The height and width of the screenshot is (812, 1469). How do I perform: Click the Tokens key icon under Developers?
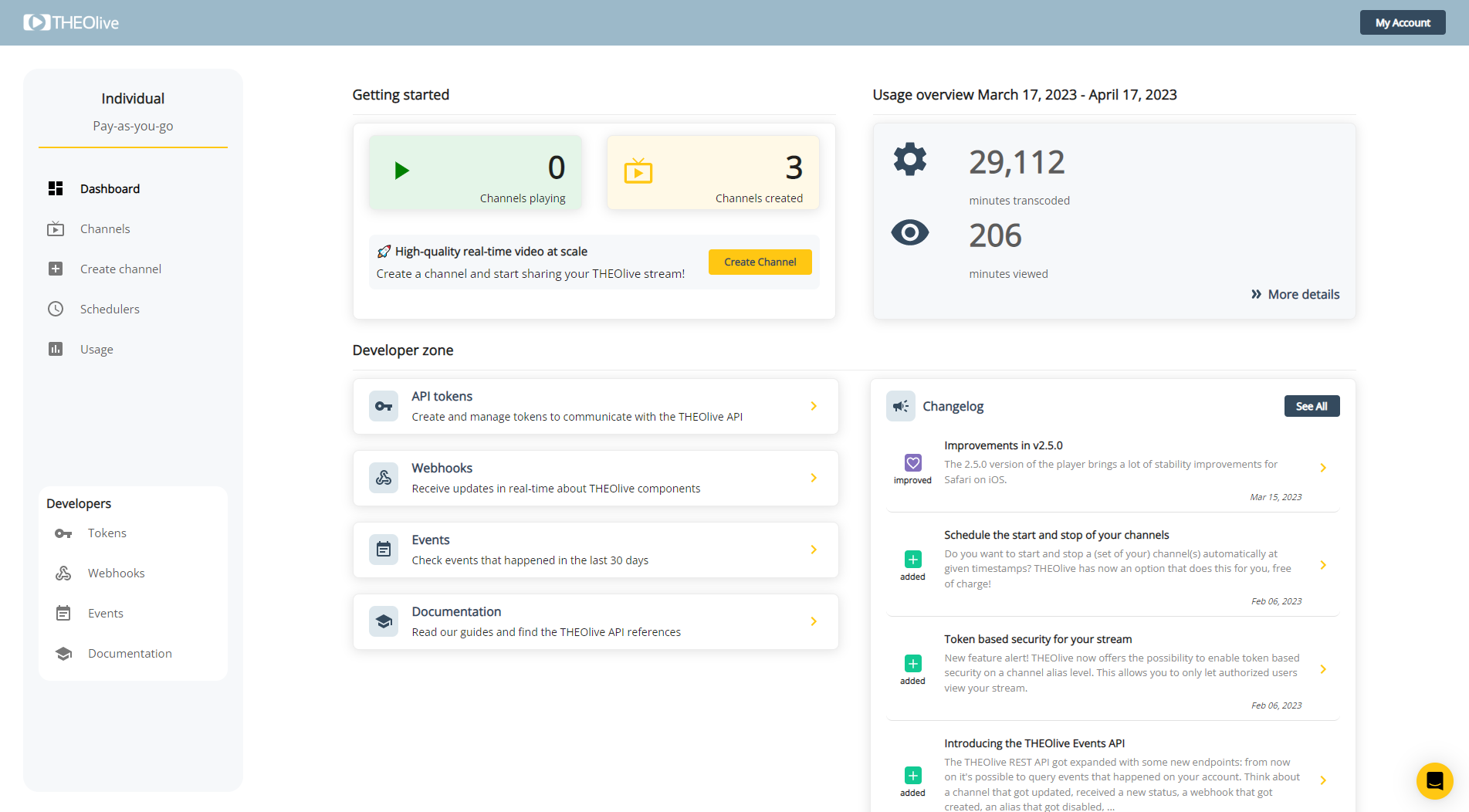point(63,533)
